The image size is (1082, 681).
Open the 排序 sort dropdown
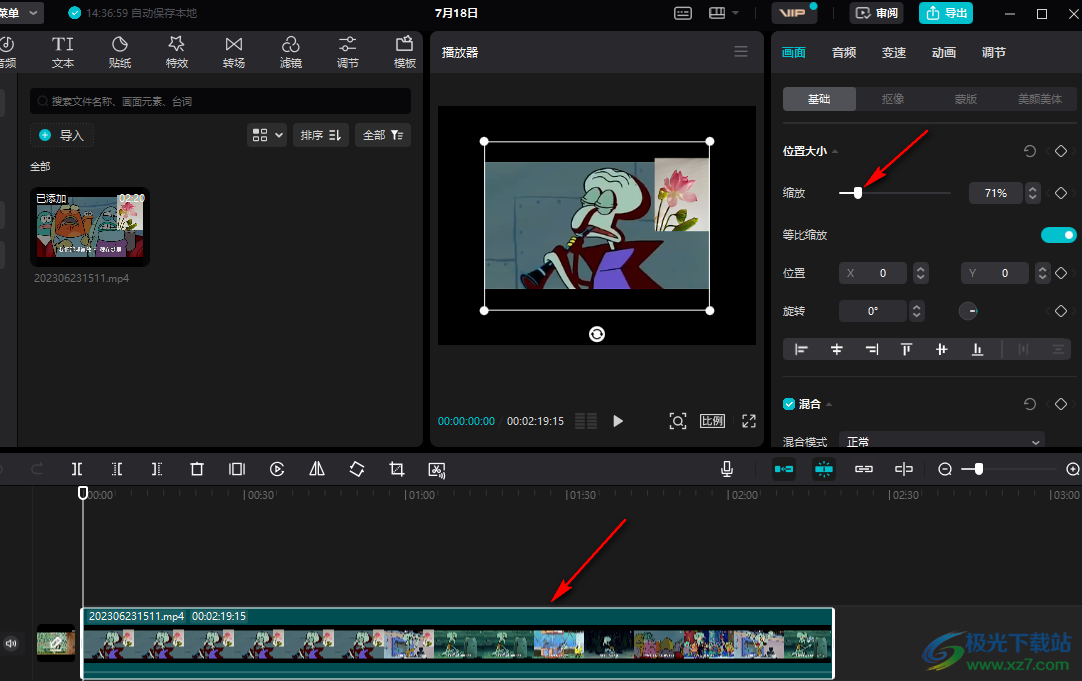pos(321,135)
